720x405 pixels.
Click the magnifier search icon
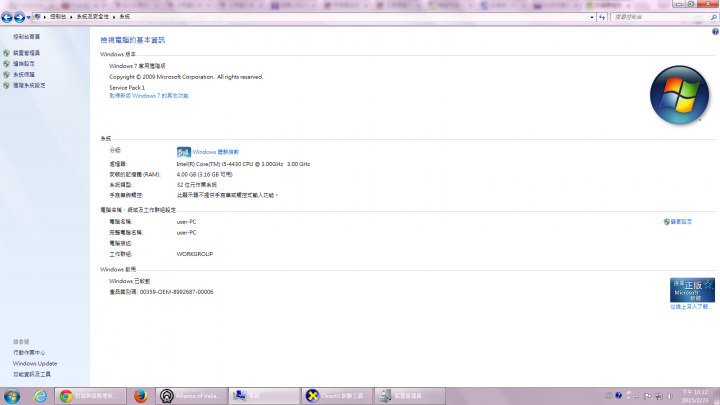point(713,17)
